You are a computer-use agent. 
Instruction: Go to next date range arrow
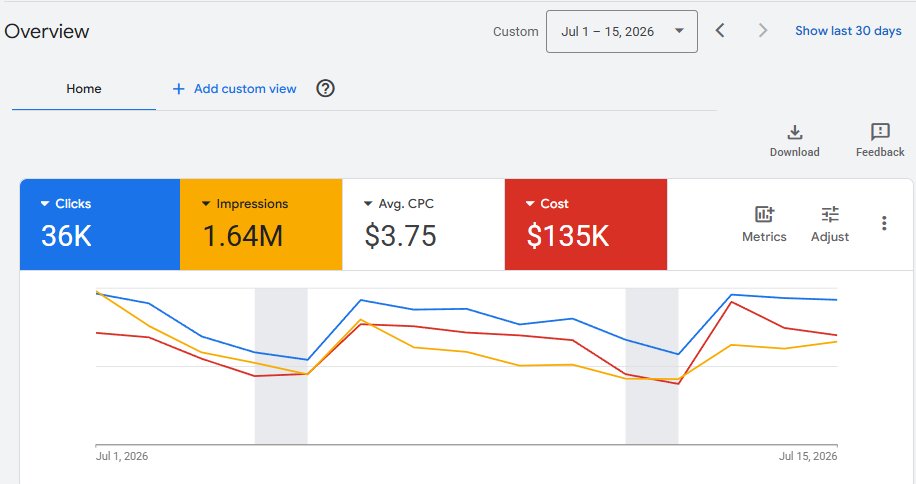click(x=762, y=30)
